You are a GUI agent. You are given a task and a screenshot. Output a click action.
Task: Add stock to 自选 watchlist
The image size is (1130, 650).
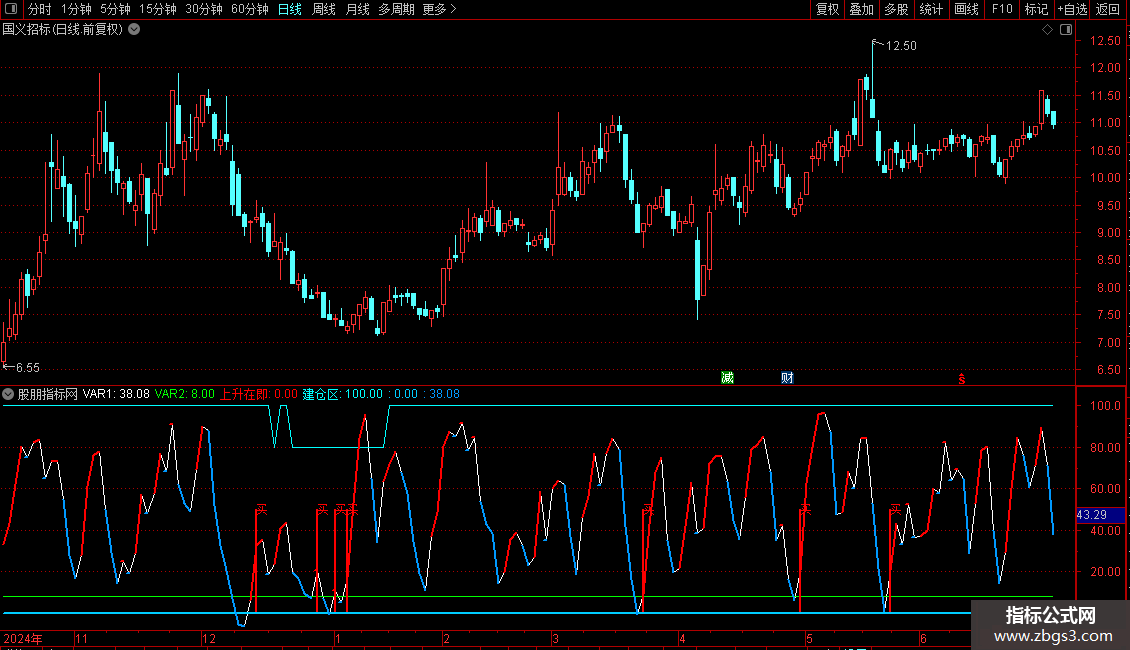click(1072, 9)
